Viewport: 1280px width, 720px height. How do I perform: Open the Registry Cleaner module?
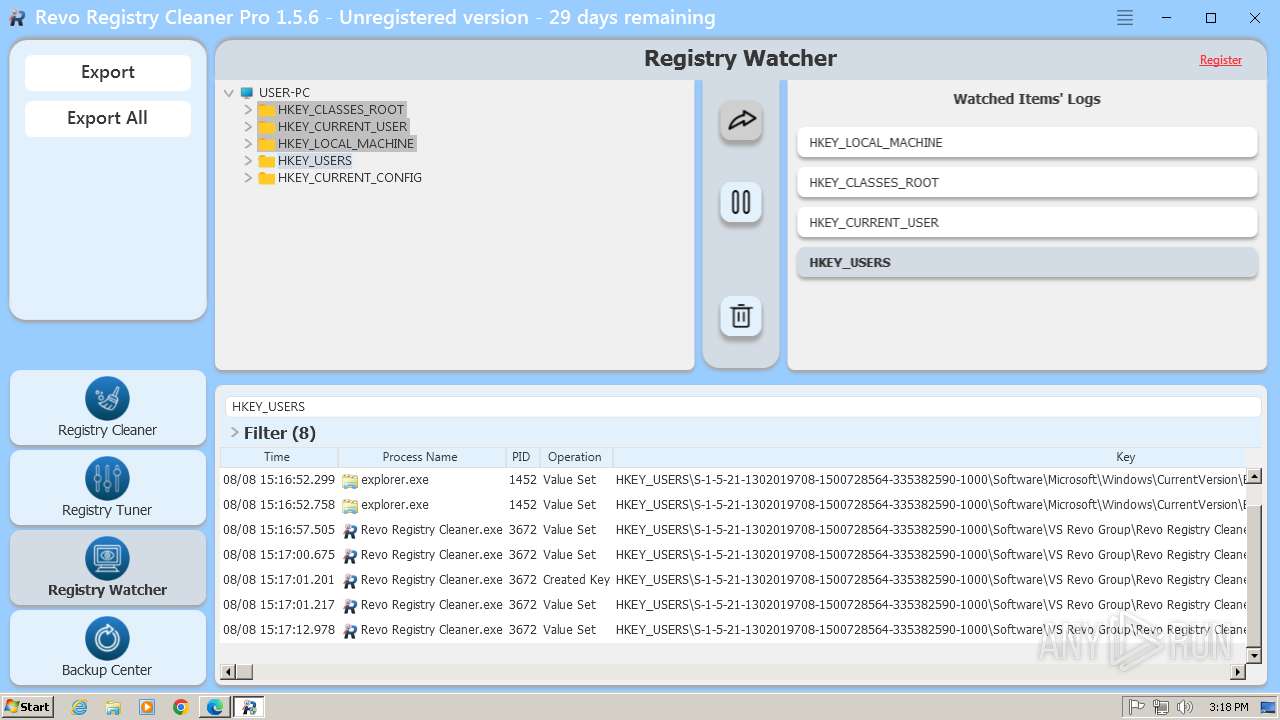pyautogui.click(x=108, y=408)
